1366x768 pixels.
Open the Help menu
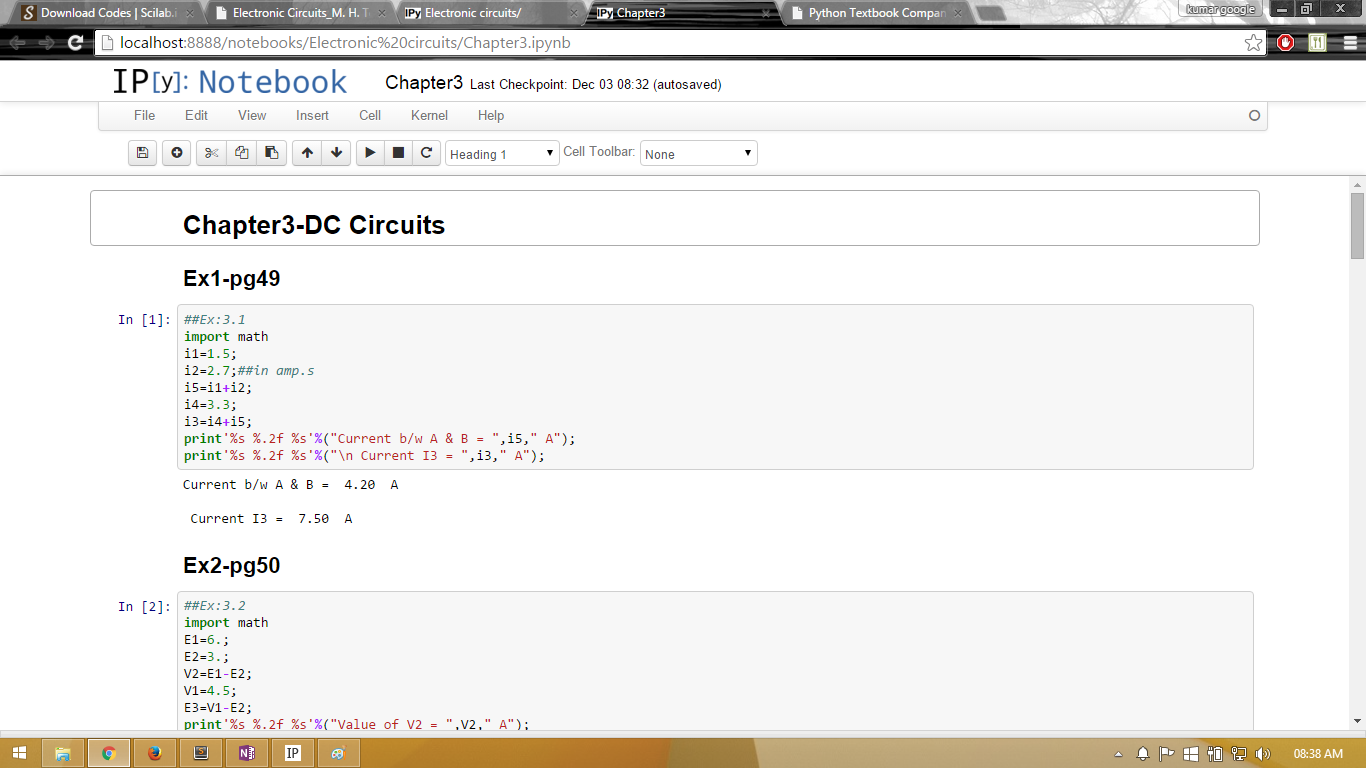[491, 115]
